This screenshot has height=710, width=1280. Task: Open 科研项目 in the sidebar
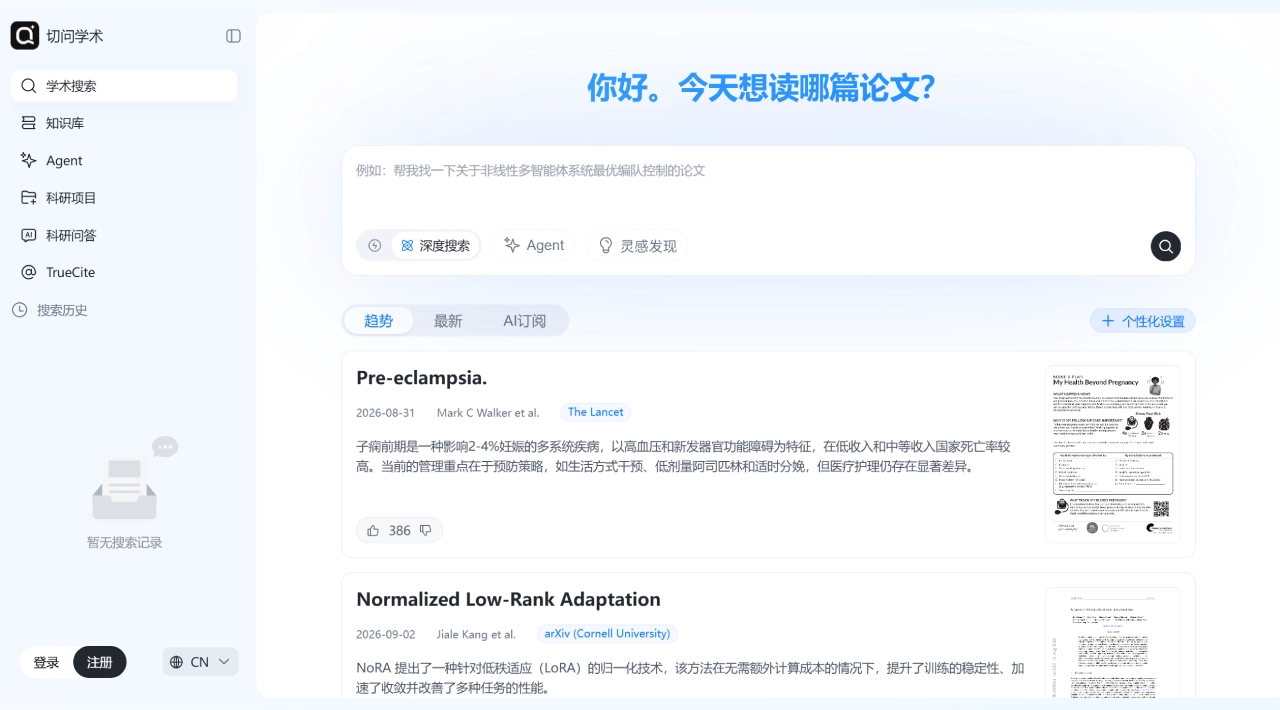tap(124, 198)
